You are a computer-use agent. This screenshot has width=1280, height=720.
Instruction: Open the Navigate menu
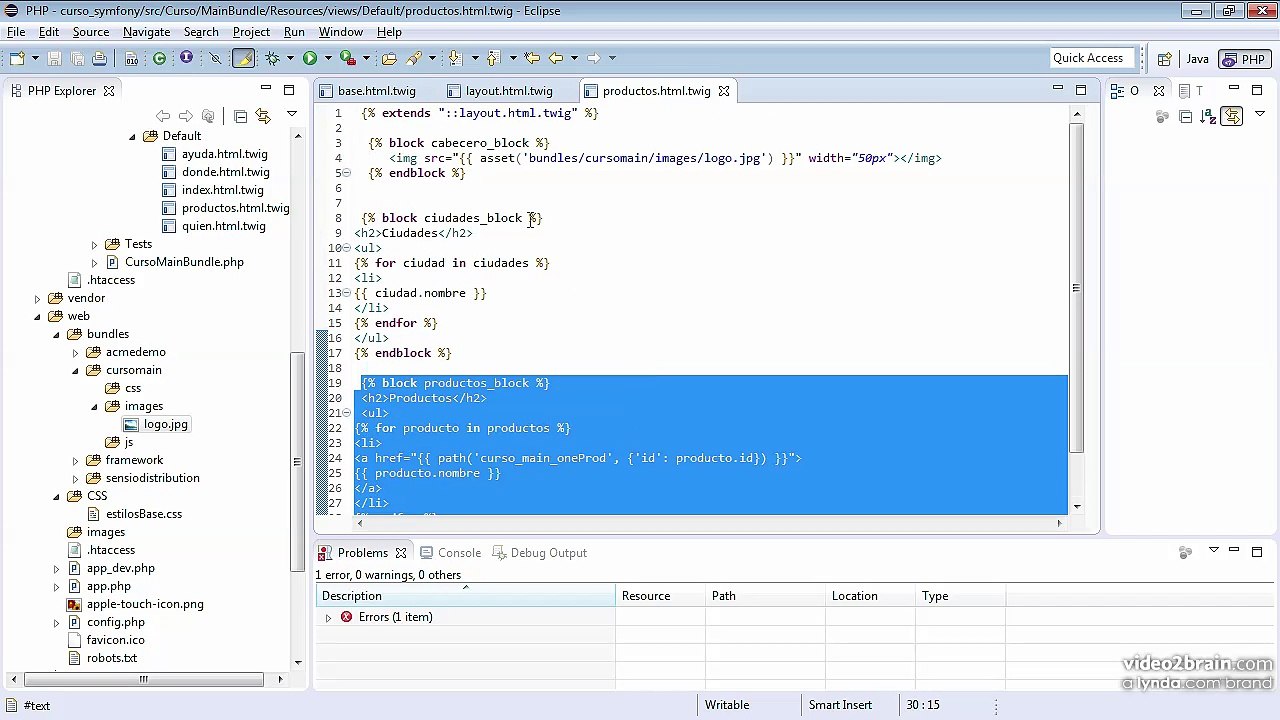[x=146, y=32]
